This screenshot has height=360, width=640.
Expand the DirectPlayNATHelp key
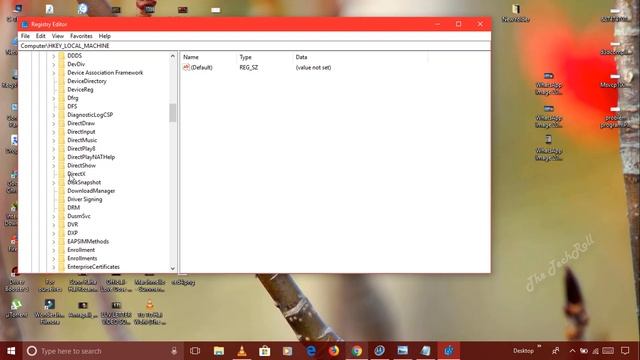coord(53,157)
